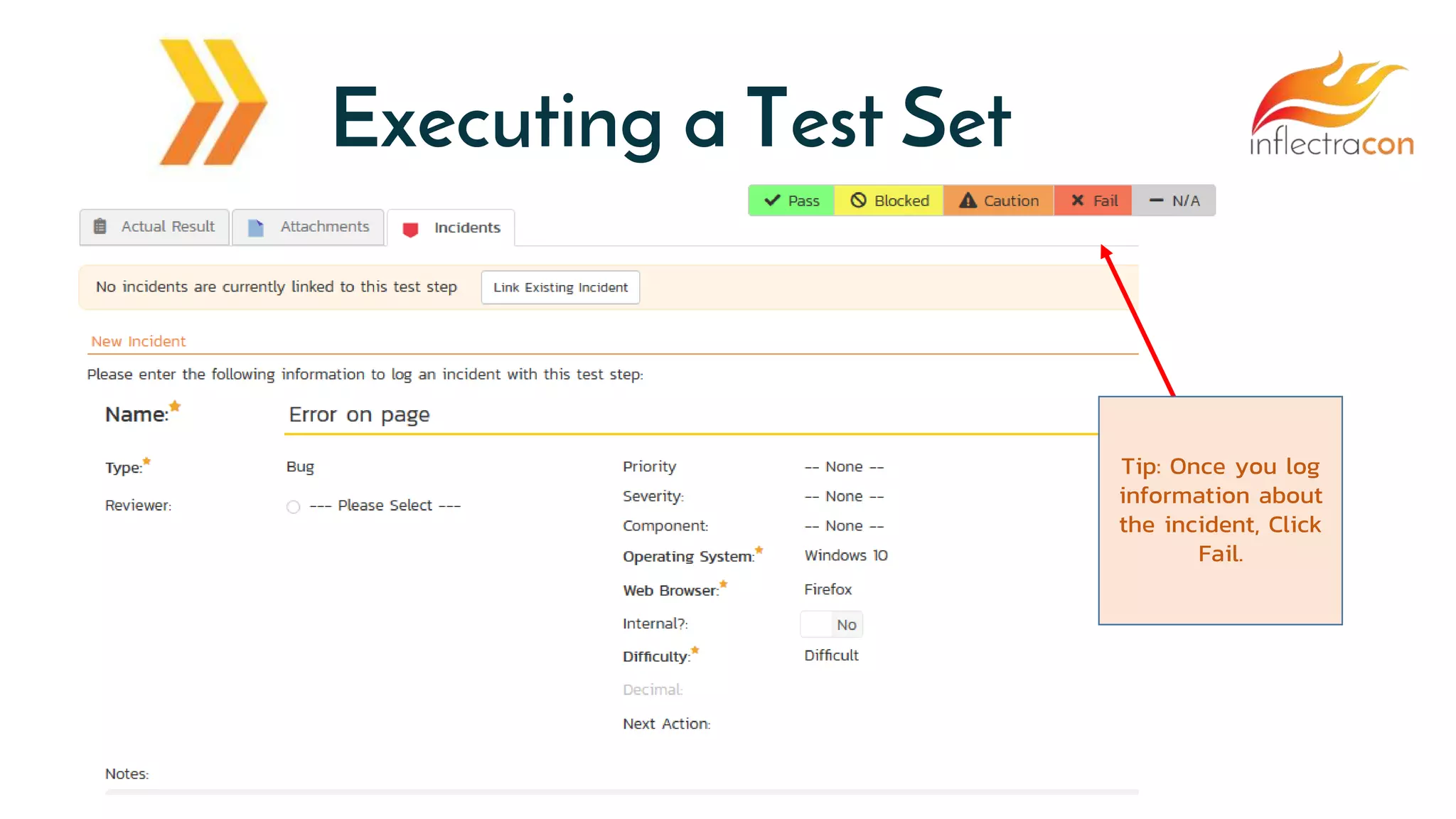Open the Severity None dropdown
The height and width of the screenshot is (819, 1456).
[x=844, y=496]
